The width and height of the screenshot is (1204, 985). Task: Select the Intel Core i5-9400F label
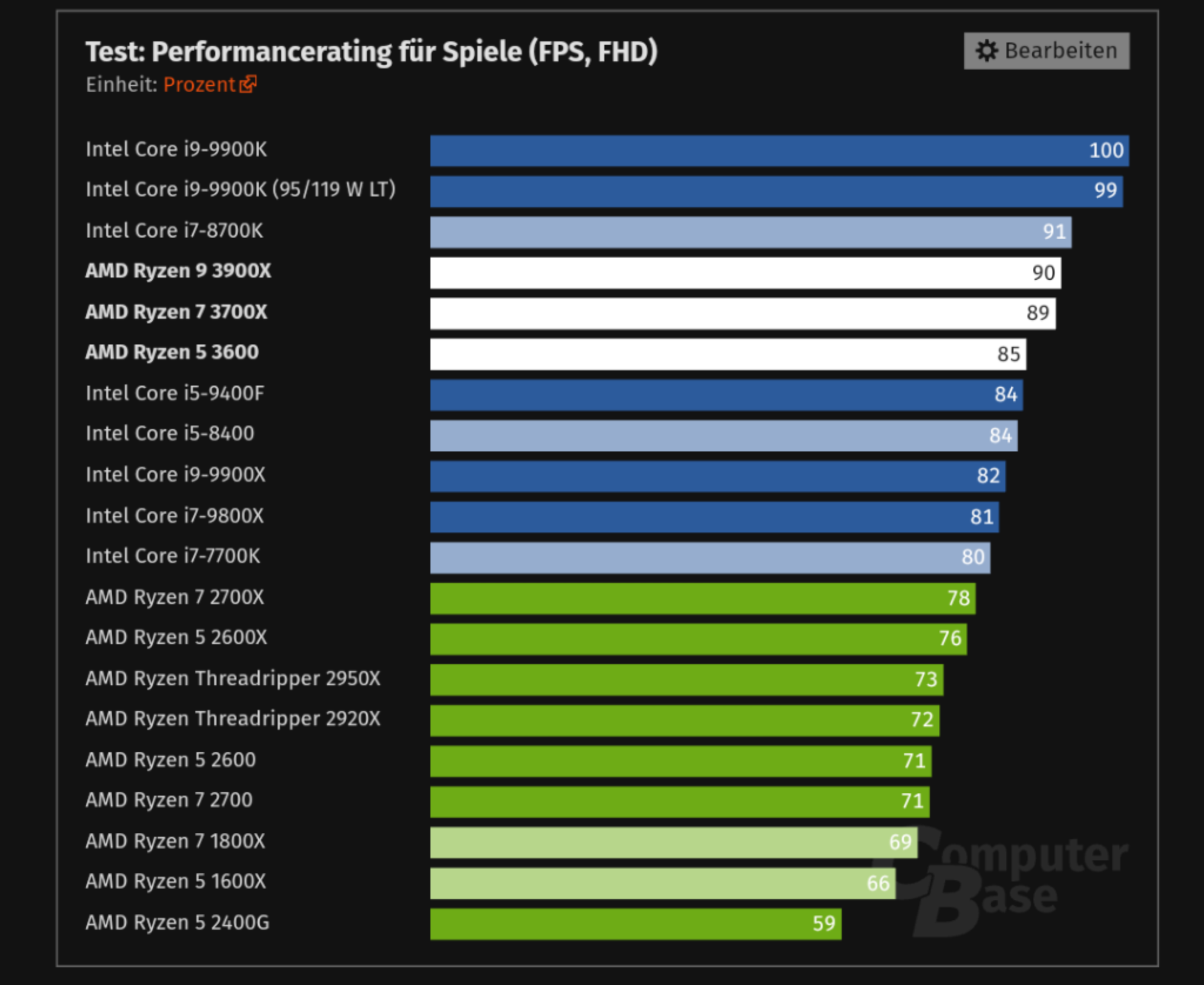tap(175, 393)
